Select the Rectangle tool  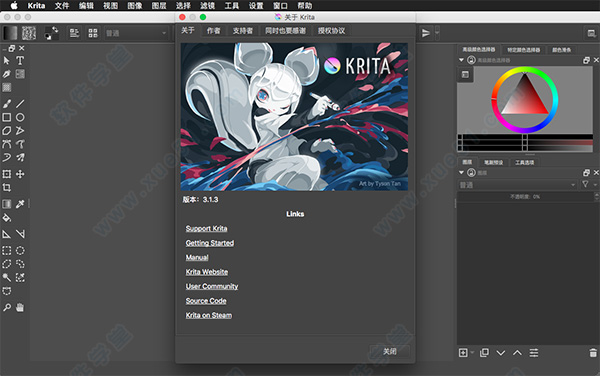[x=7, y=117]
